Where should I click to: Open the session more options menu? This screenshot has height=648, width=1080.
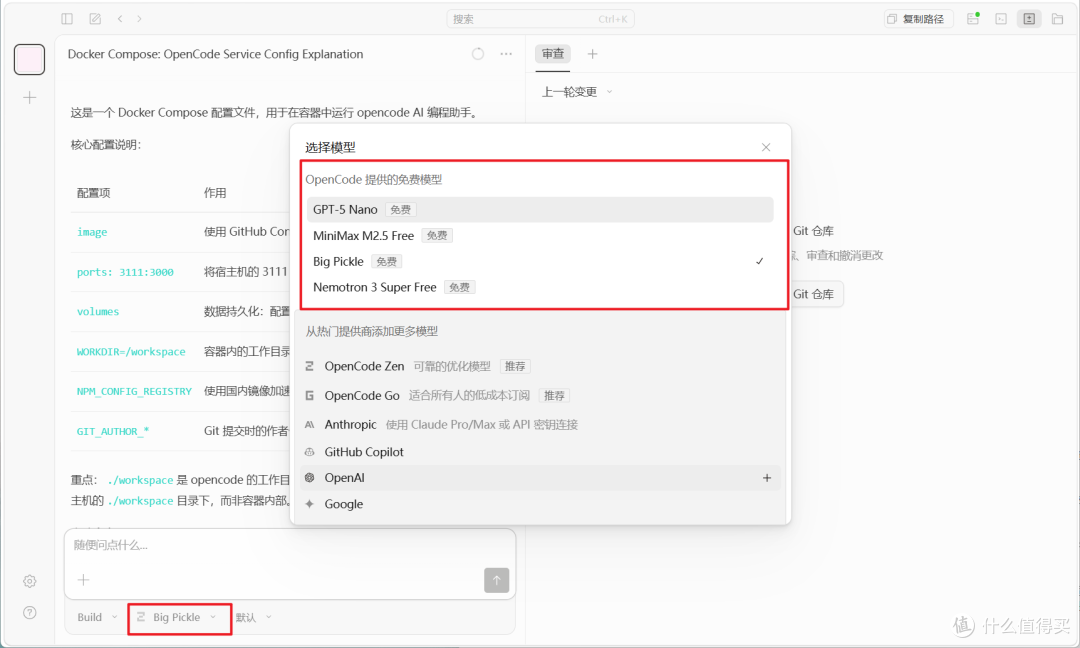click(506, 54)
